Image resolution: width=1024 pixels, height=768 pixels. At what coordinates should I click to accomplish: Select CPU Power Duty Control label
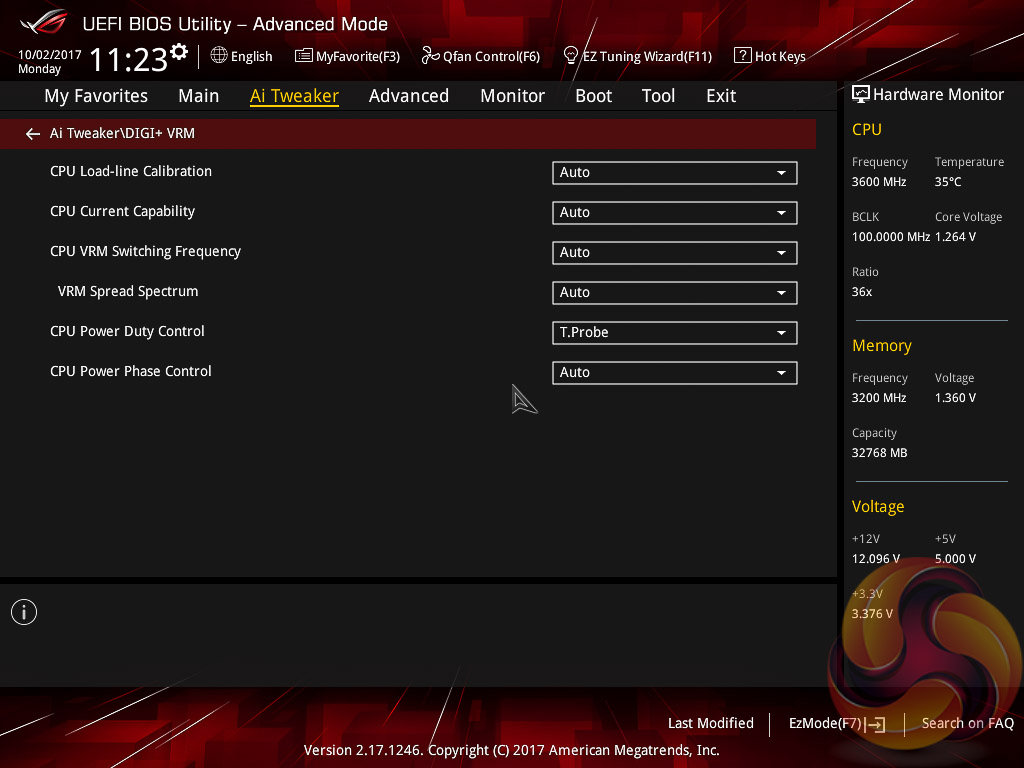click(127, 331)
